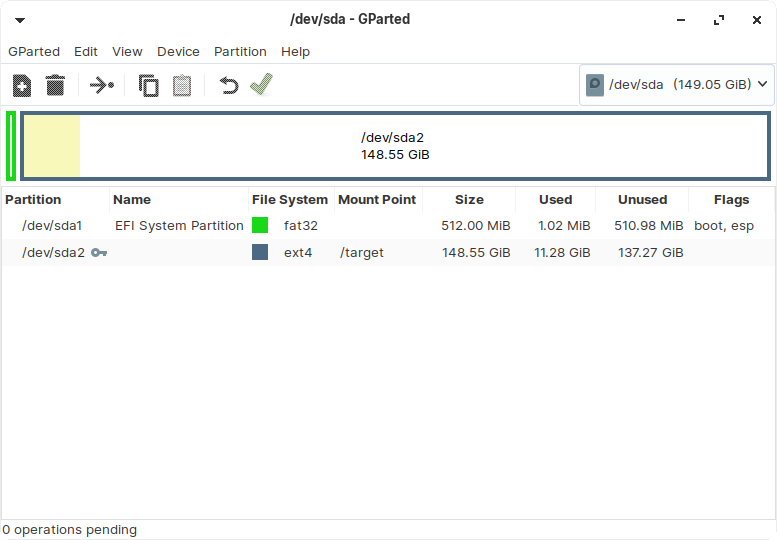
Task: Open the window menu arrow in title bar
Action: click(x=19, y=19)
